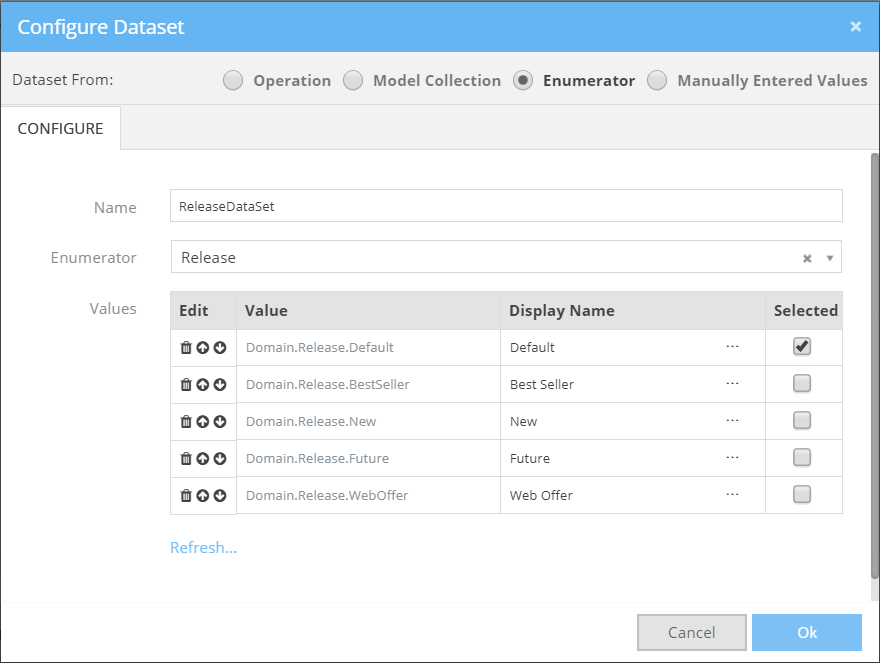Move the Future value up
The width and height of the screenshot is (880, 663).
(x=203, y=458)
